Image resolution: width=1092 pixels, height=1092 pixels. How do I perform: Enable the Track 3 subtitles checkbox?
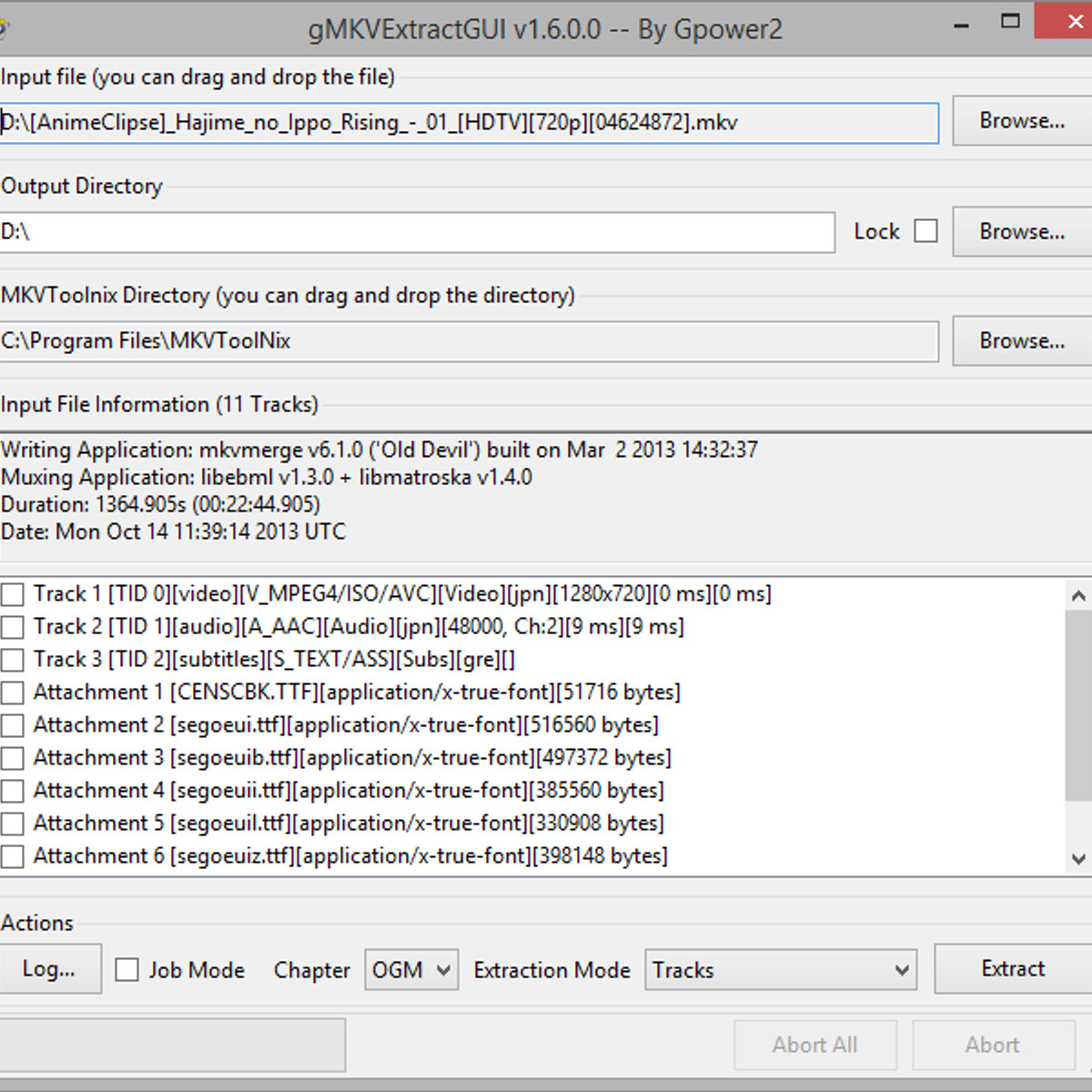[x=12, y=659]
